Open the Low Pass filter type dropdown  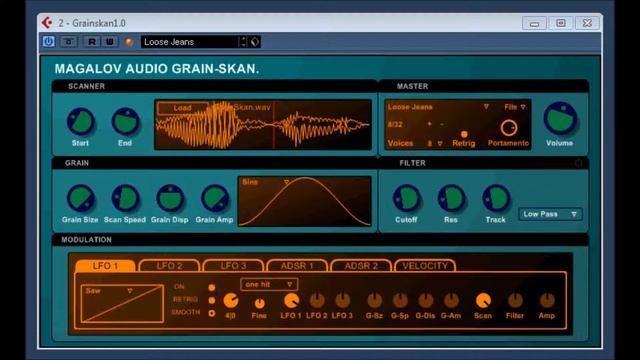point(550,214)
